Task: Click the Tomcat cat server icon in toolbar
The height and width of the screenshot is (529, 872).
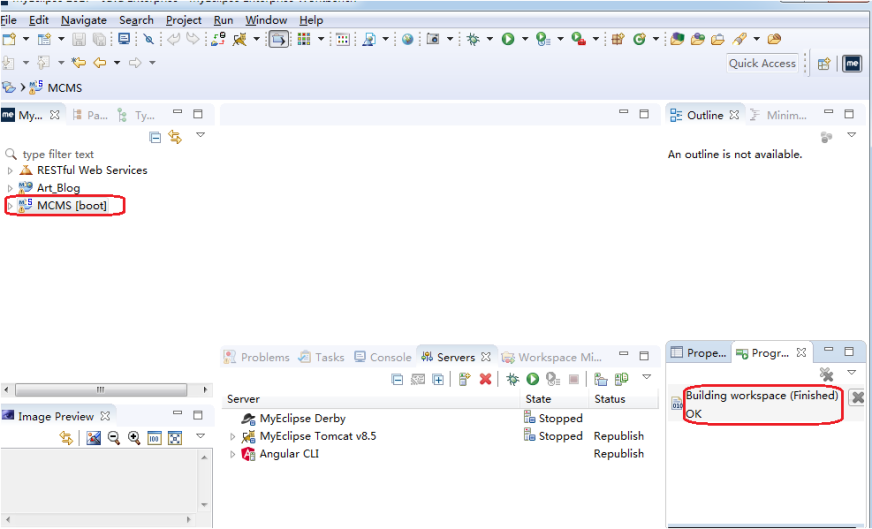Action: 240,39
